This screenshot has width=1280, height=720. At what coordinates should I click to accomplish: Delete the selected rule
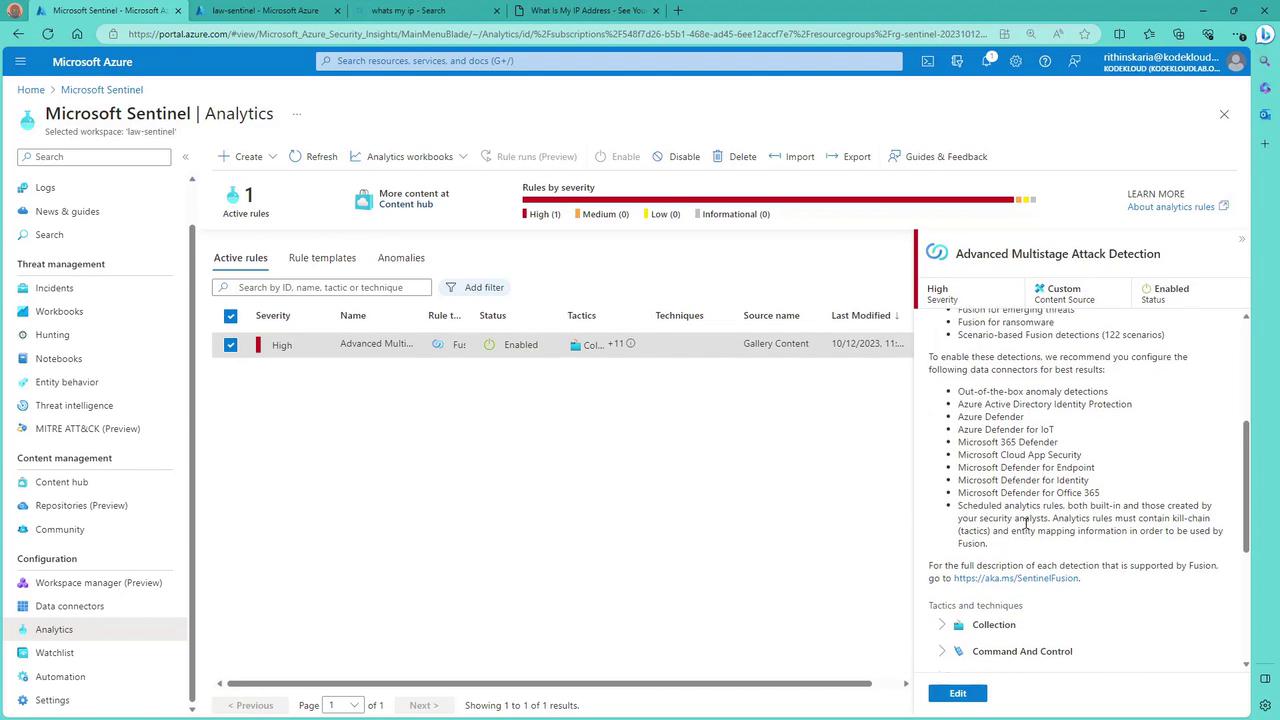[734, 157]
